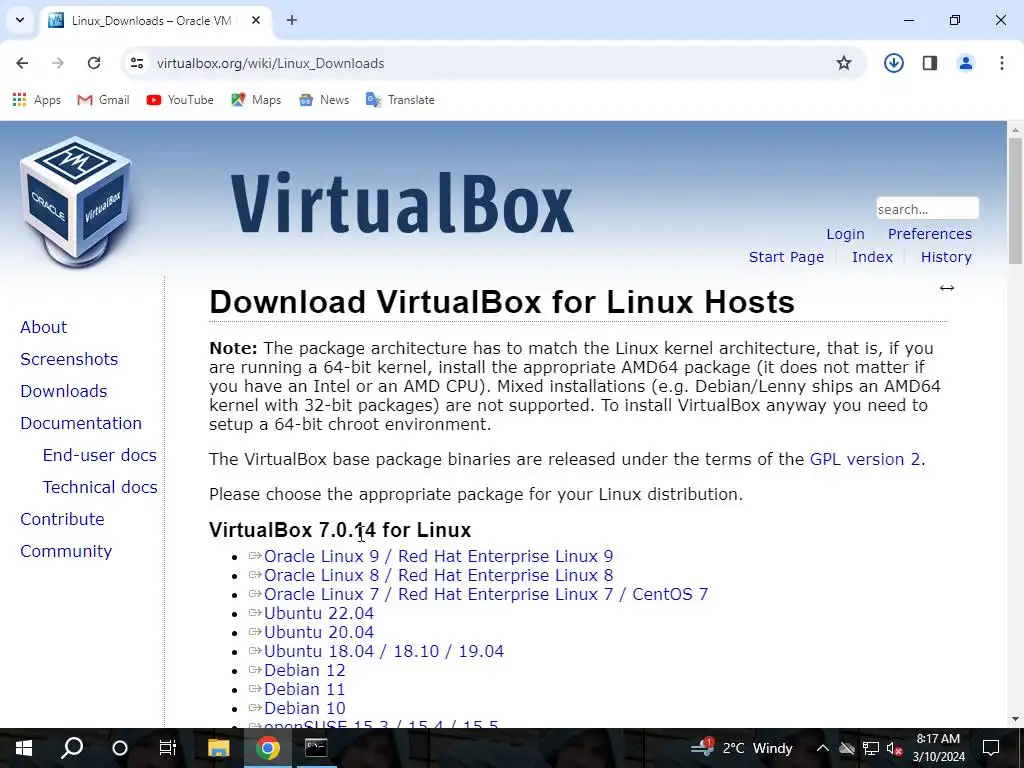Image resolution: width=1024 pixels, height=768 pixels.
Task: Open taskbar search magnifier
Action: 72,748
